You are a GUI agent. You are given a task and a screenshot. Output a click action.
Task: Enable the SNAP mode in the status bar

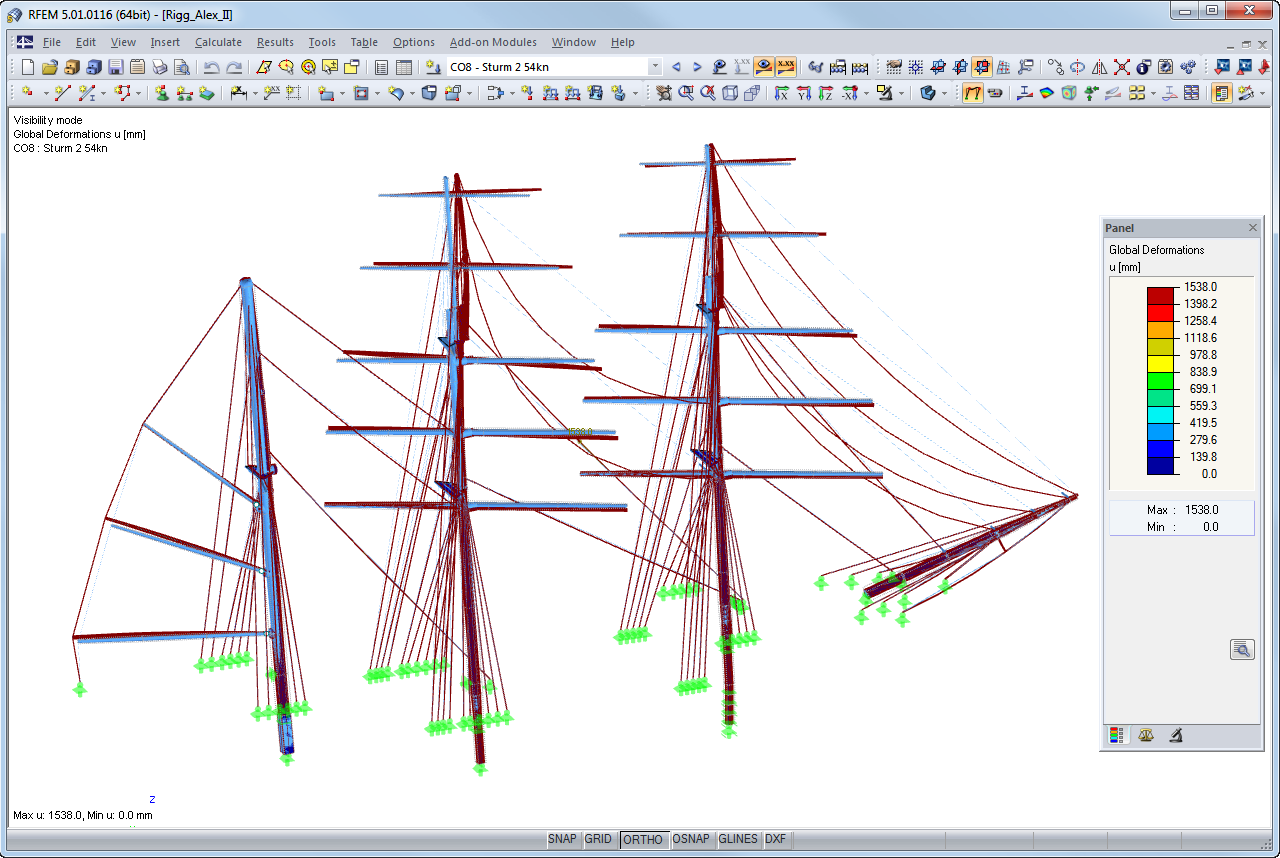click(x=562, y=839)
